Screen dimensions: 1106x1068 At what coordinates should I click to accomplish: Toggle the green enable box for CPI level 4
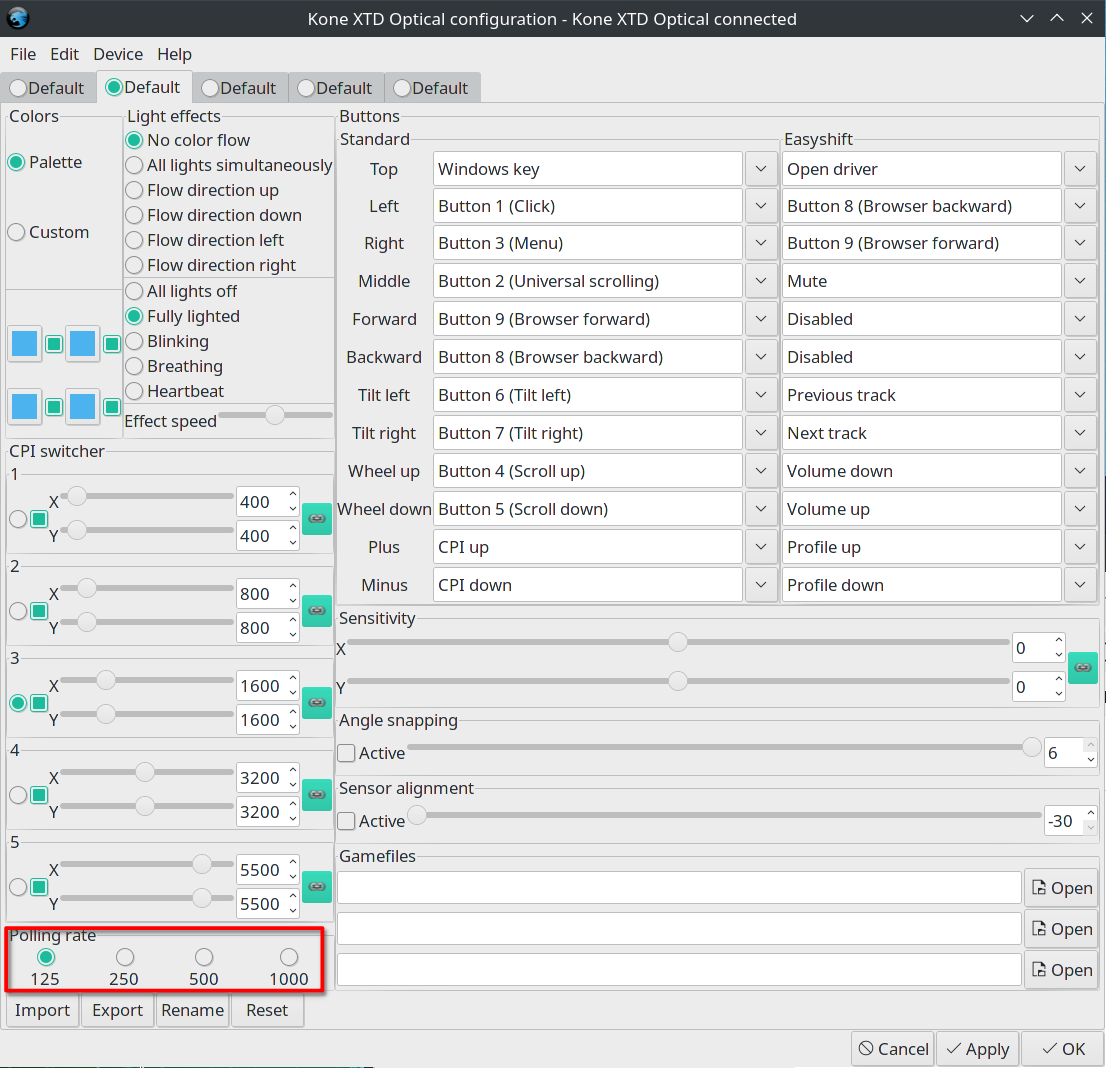[x=40, y=795]
